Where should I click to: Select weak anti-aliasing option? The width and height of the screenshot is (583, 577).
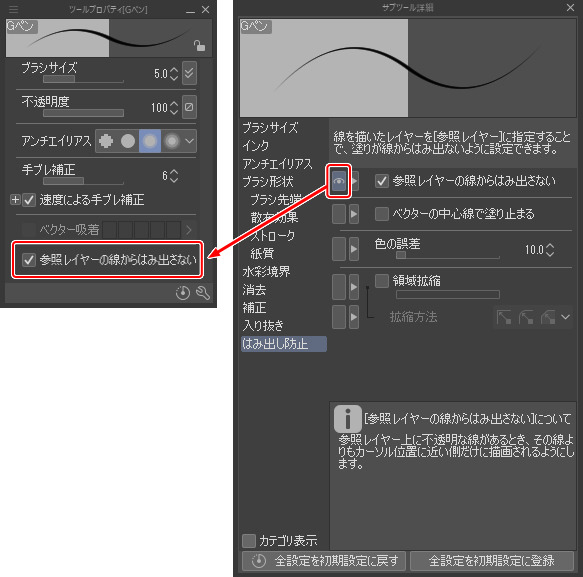[x=128, y=141]
